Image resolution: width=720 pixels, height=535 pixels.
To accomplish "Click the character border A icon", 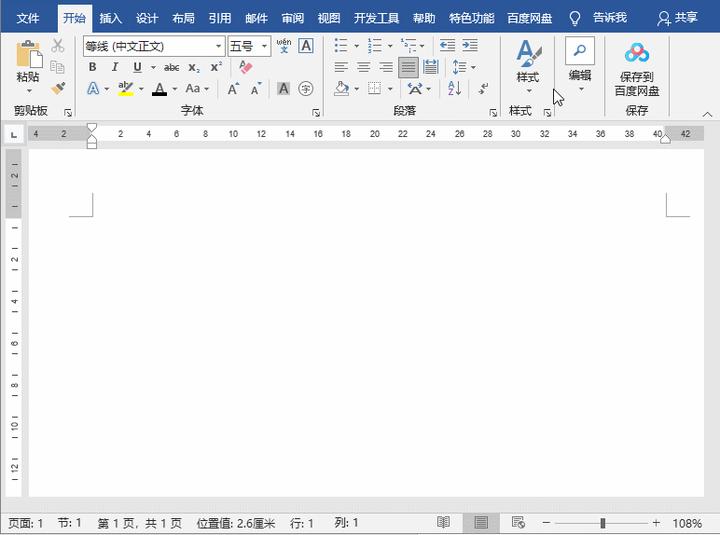I will 306,46.
